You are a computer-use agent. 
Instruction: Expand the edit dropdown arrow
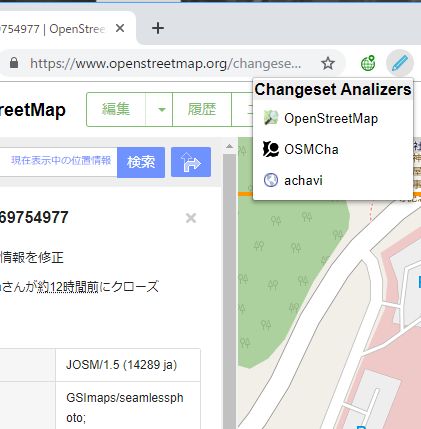[x=159, y=109]
